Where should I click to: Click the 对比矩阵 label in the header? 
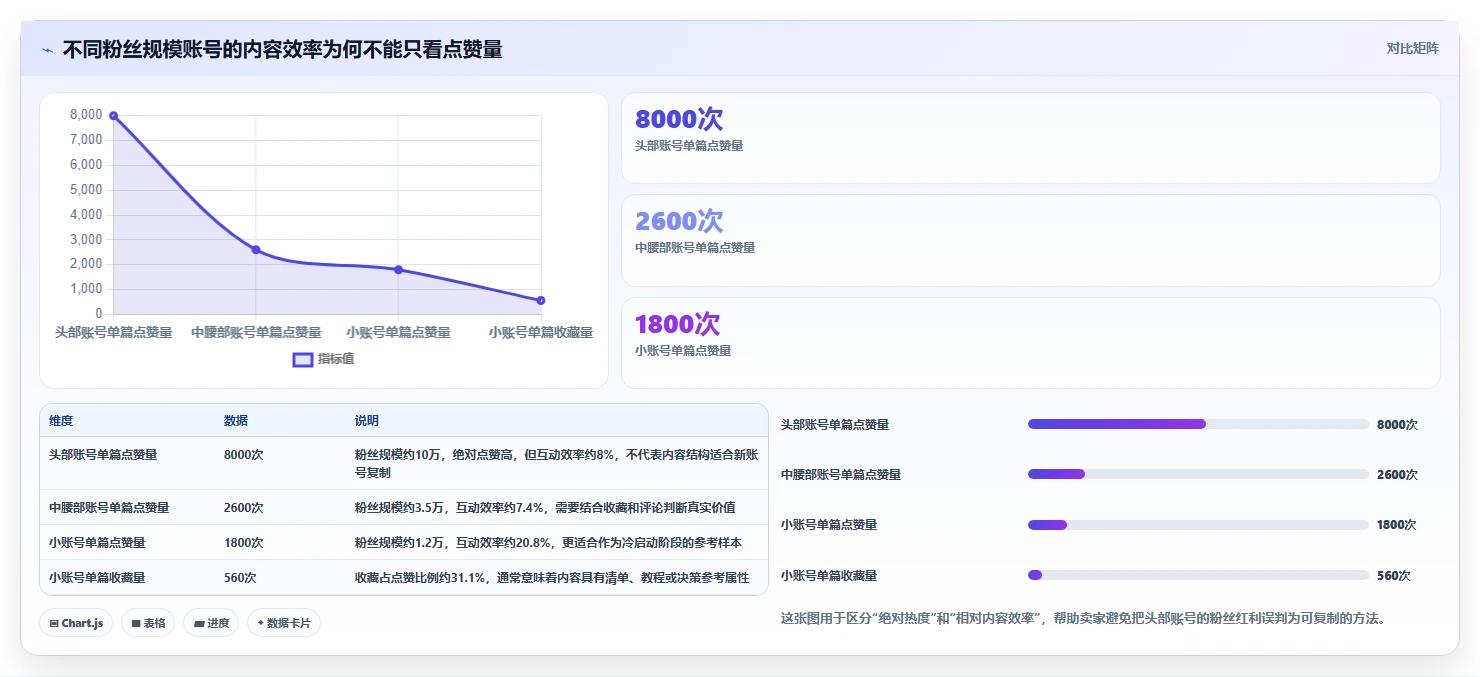pyautogui.click(x=1412, y=48)
